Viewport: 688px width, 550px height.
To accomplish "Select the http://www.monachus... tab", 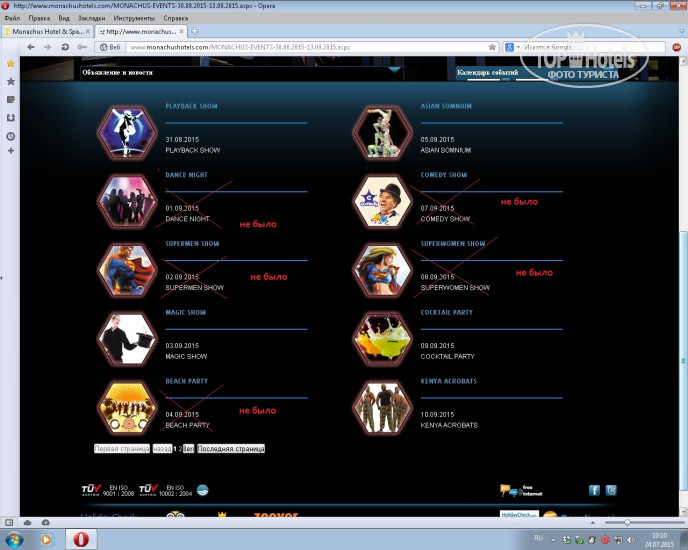I will 141,32.
